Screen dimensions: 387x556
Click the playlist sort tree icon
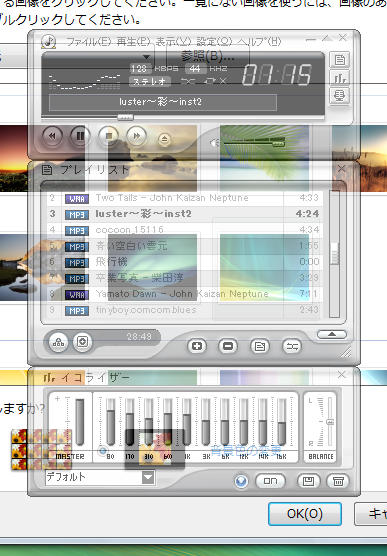point(58,342)
